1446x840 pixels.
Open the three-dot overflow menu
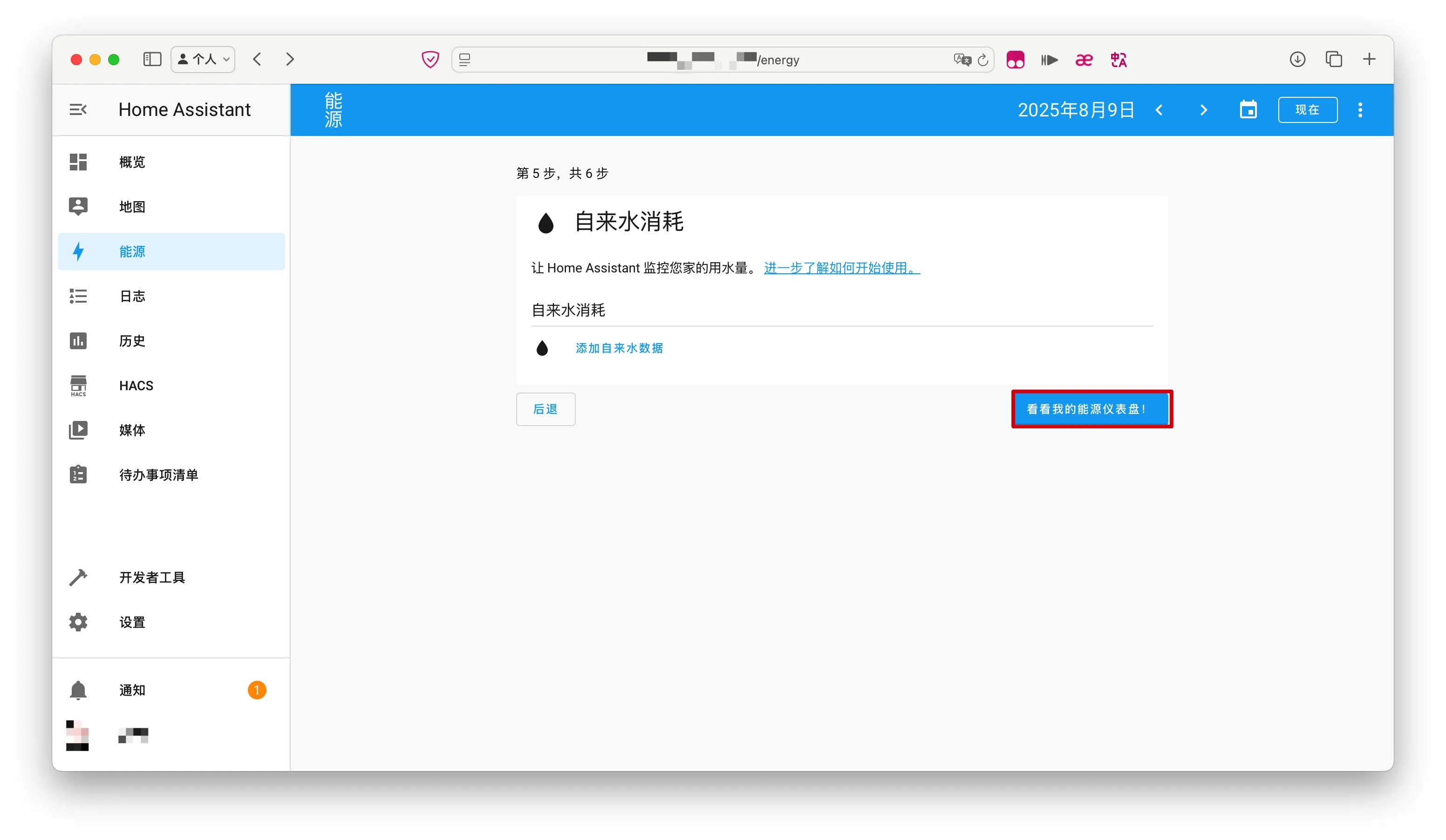point(1360,109)
